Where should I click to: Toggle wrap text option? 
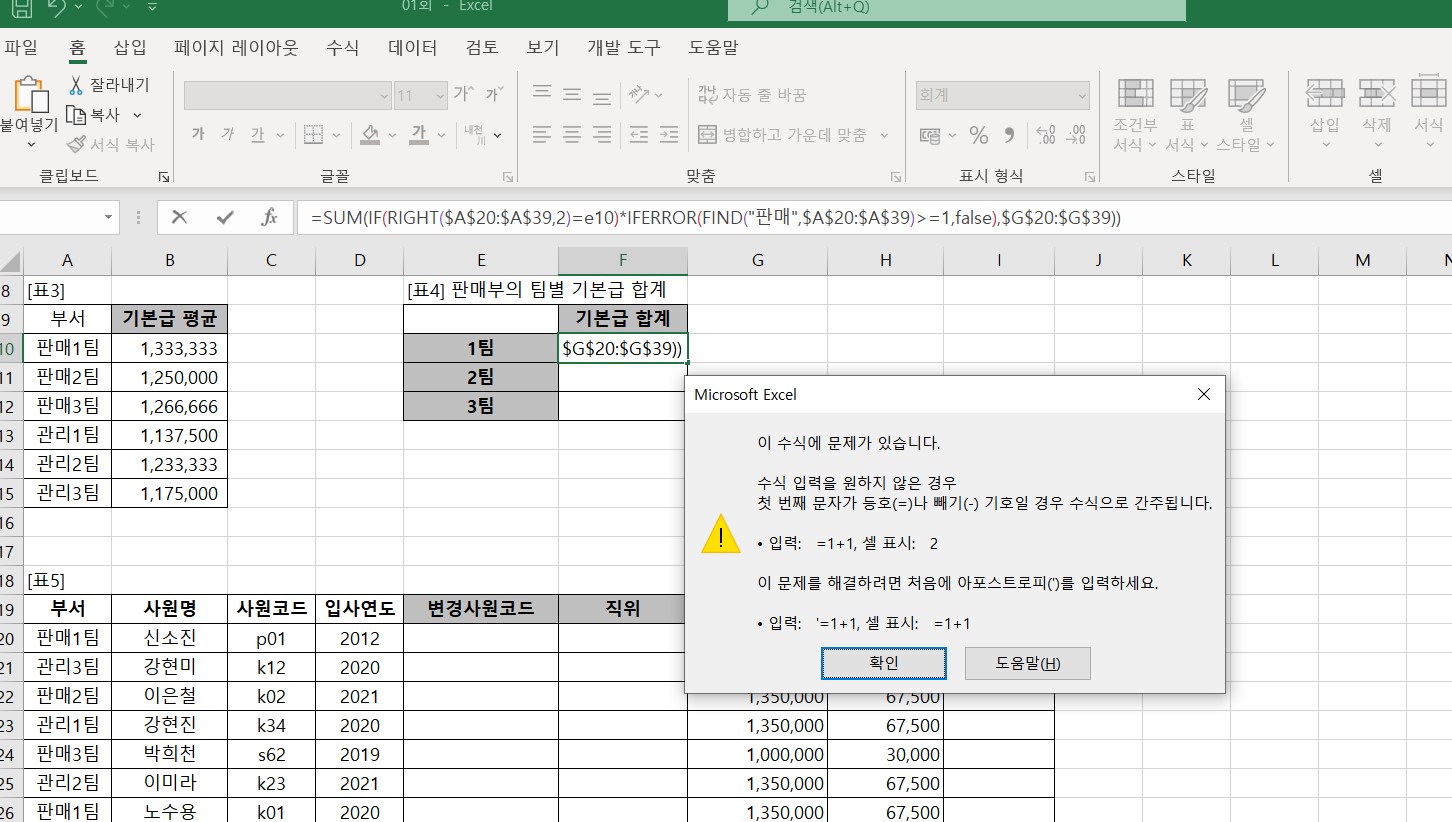pyautogui.click(x=708, y=95)
